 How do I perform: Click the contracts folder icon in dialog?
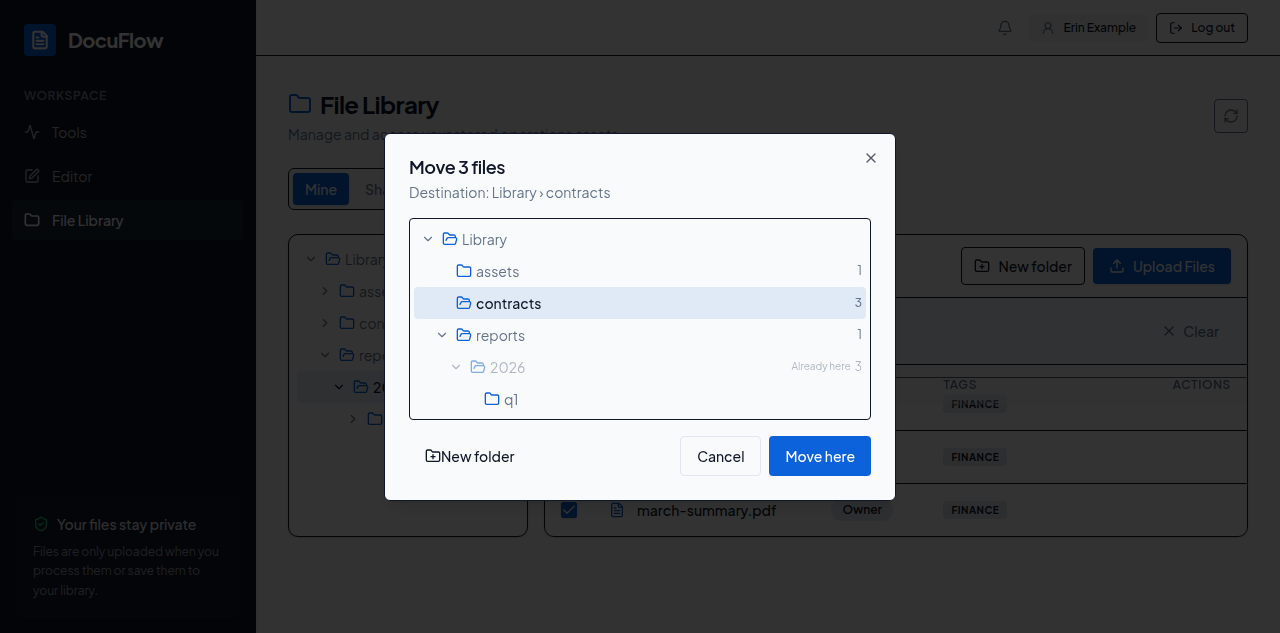click(464, 303)
